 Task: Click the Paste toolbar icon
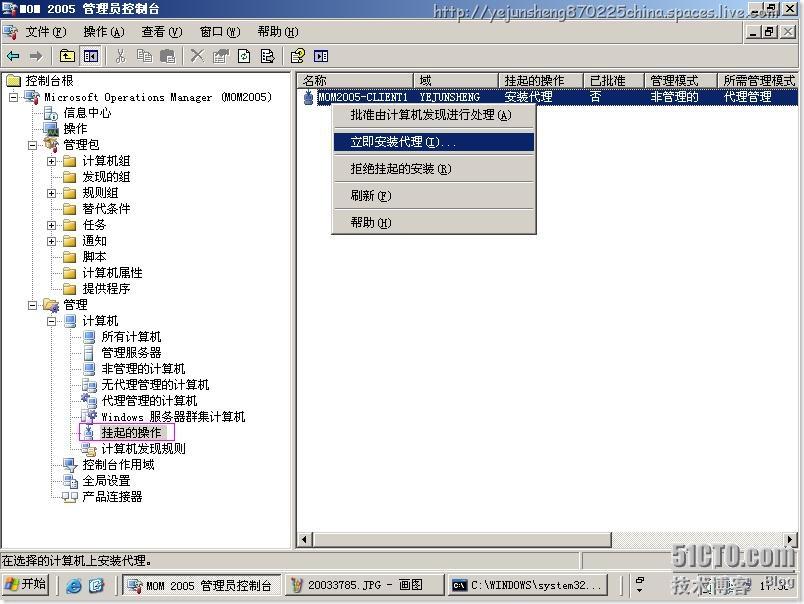167,56
